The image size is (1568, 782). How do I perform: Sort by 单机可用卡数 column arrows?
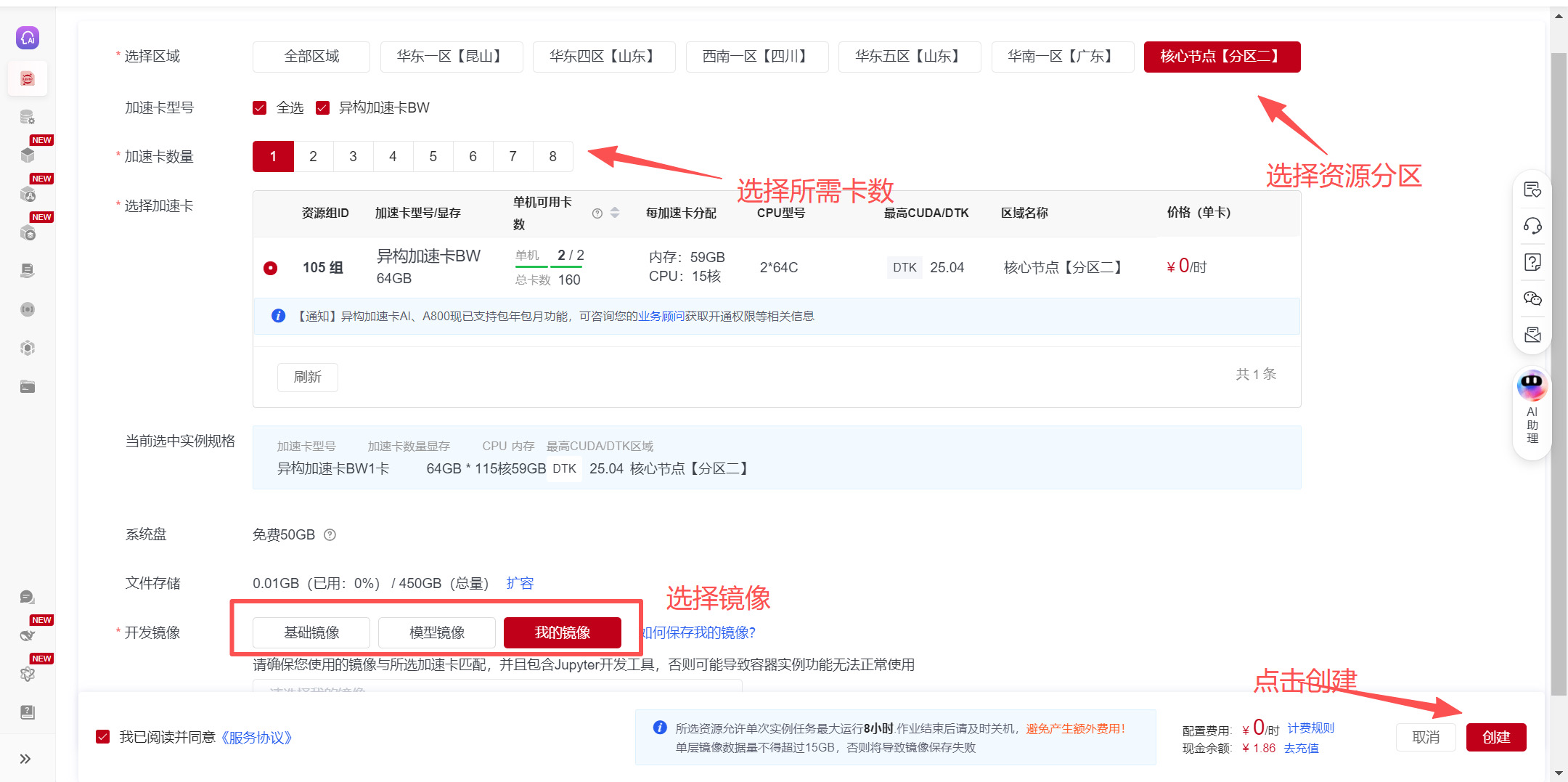[615, 213]
